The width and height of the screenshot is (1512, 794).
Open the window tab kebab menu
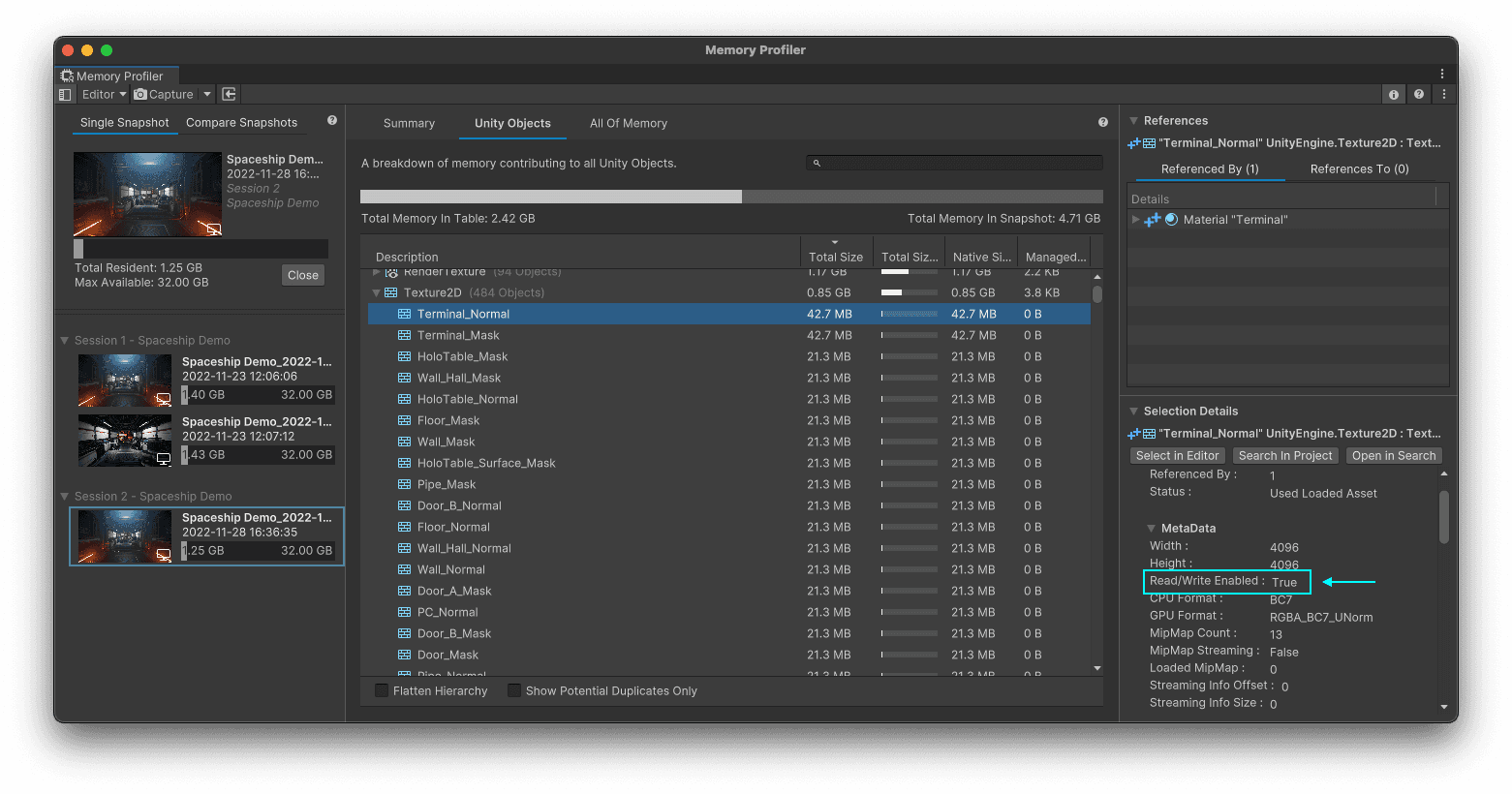(x=1441, y=74)
